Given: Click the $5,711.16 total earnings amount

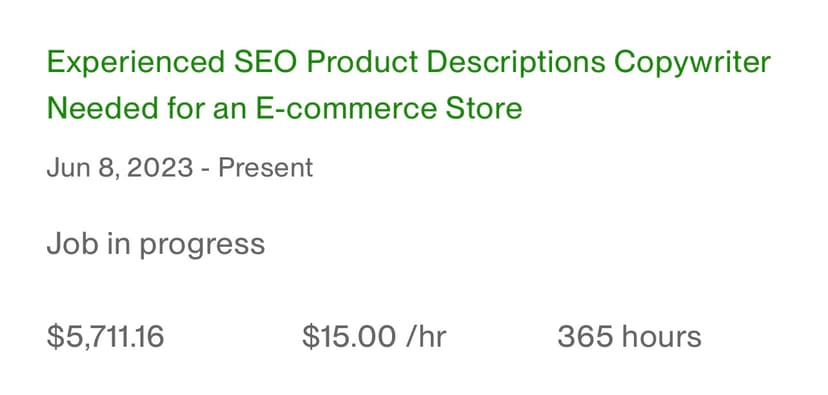Looking at the screenshot, I should [106, 337].
